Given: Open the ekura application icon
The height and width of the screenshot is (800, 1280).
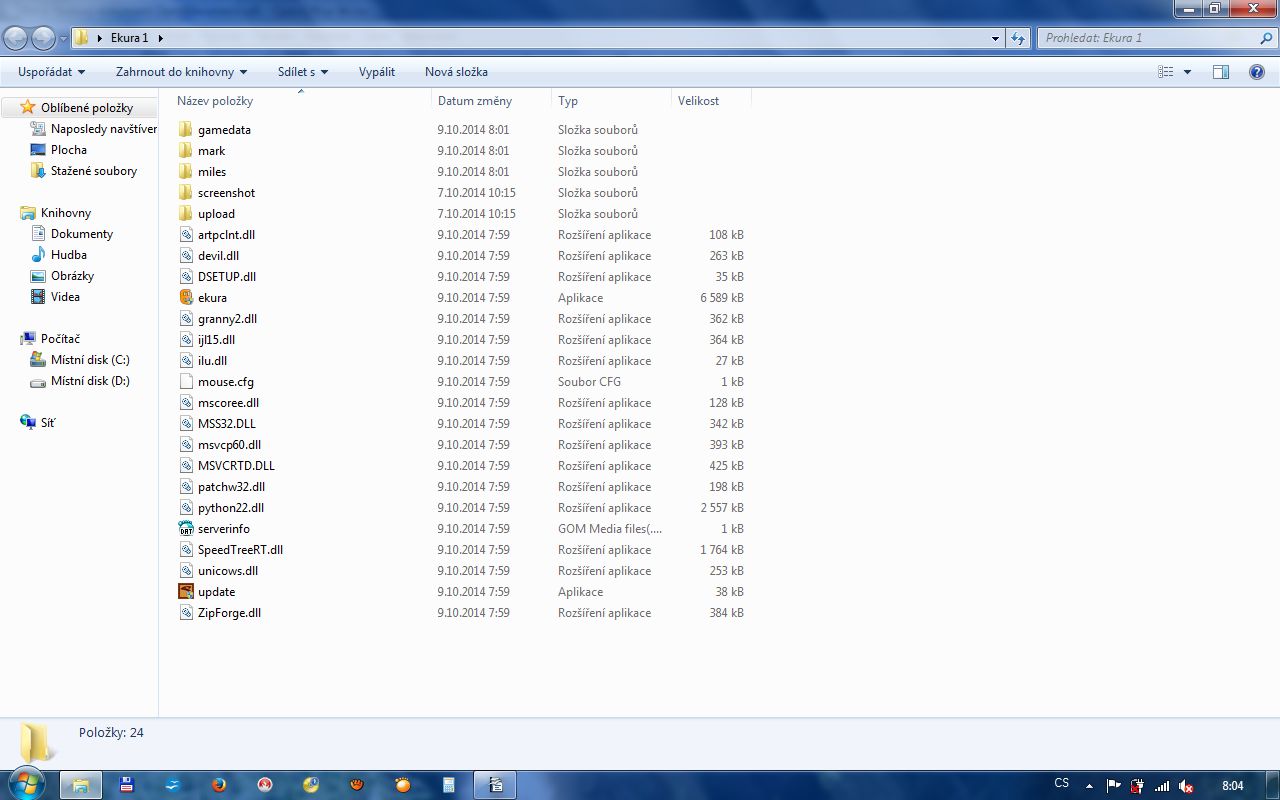Looking at the screenshot, I should (186, 297).
